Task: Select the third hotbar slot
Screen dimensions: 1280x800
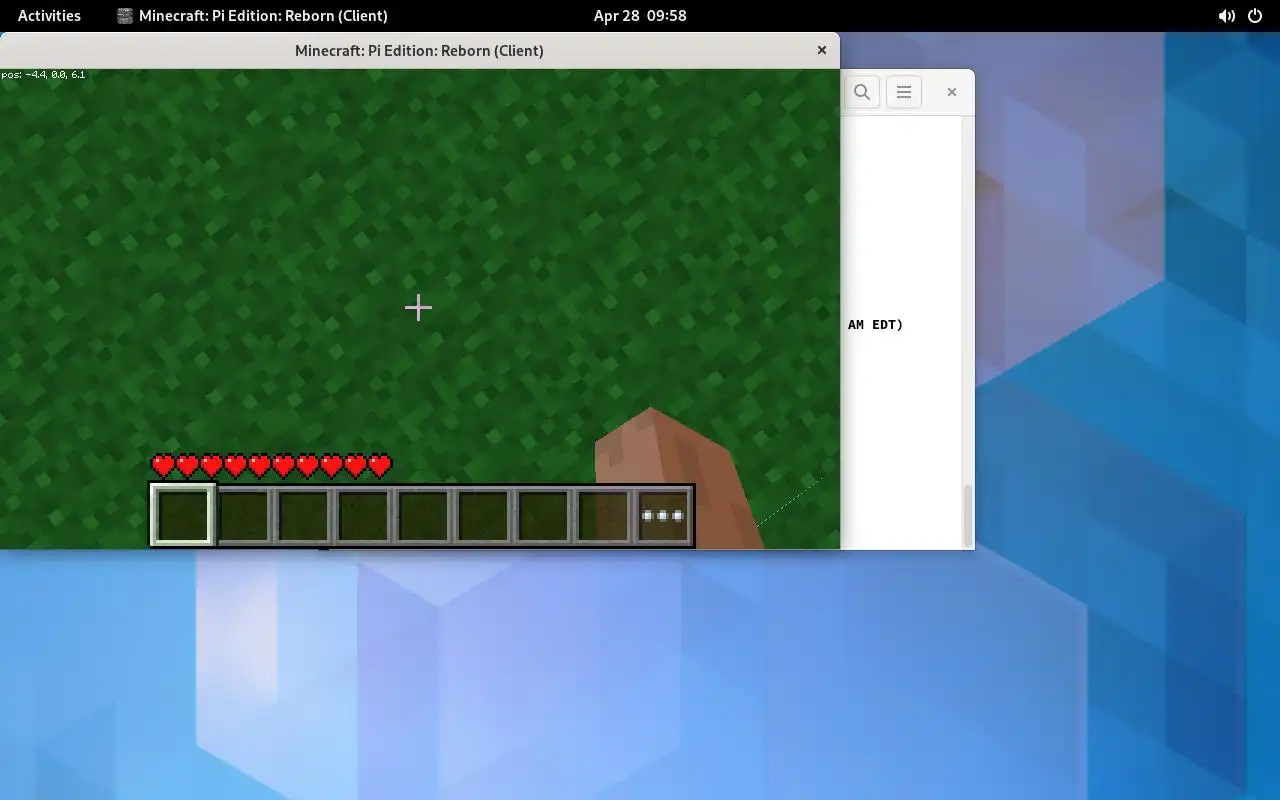Action: (x=303, y=515)
